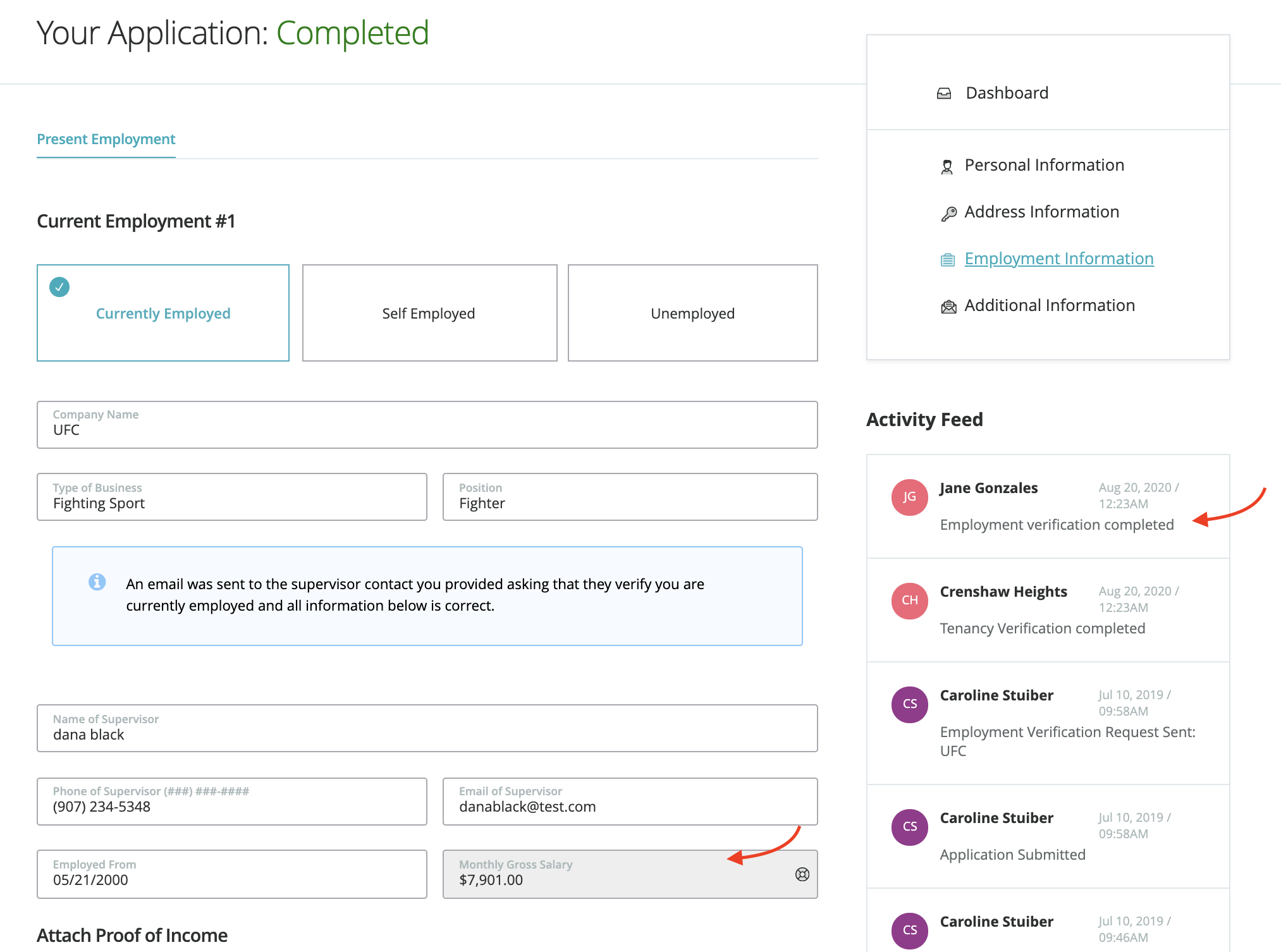This screenshot has width=1281, height=952.
Task: Click the Employment Information briefcase icon
Action: [x=947, y=260]
